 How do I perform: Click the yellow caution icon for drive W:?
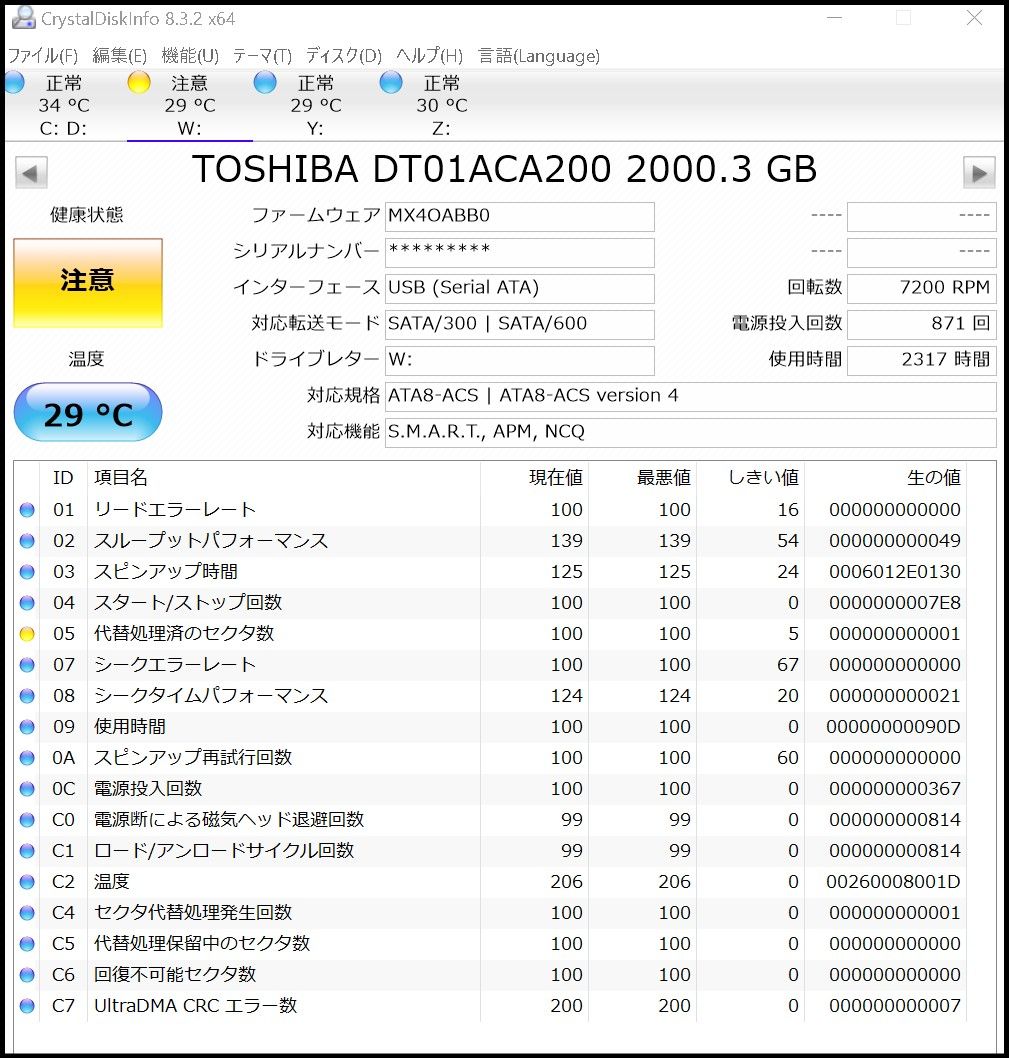[139, 83]
